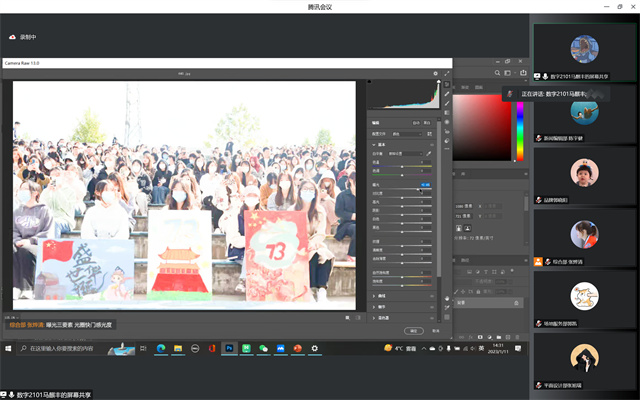Viewport: 640px width, 400px height.
Task: Toggle Camera Raw full screen mode icon
Action: [447, 73]
